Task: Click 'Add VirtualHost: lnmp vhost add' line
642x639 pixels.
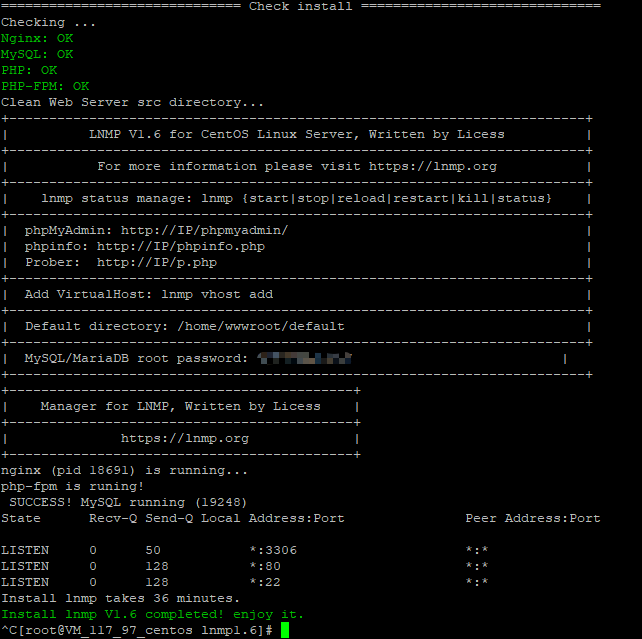Action: tap(149, 294)
